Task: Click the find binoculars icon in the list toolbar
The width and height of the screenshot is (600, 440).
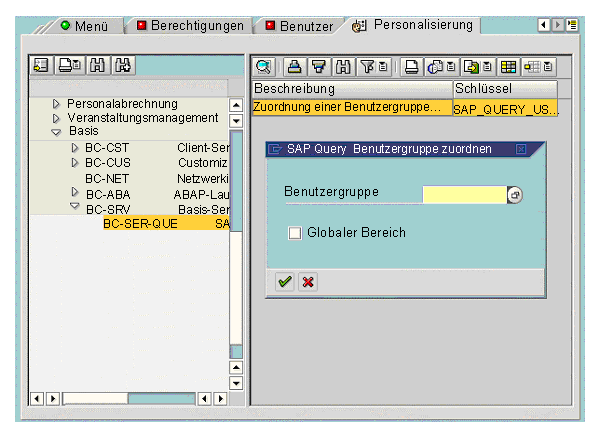Action: 343,67
